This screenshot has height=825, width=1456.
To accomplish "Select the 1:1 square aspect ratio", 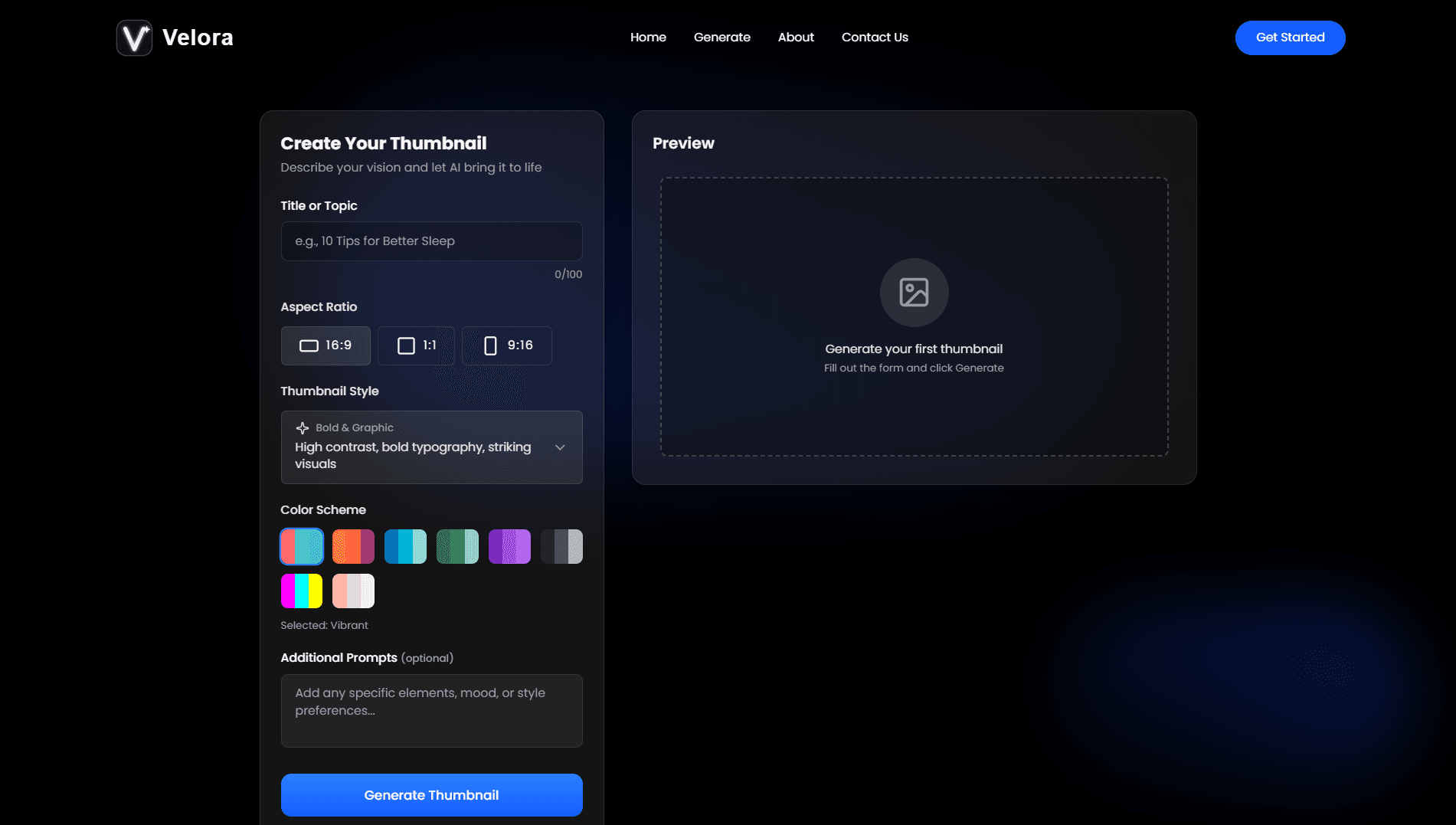I will [416, 345].
